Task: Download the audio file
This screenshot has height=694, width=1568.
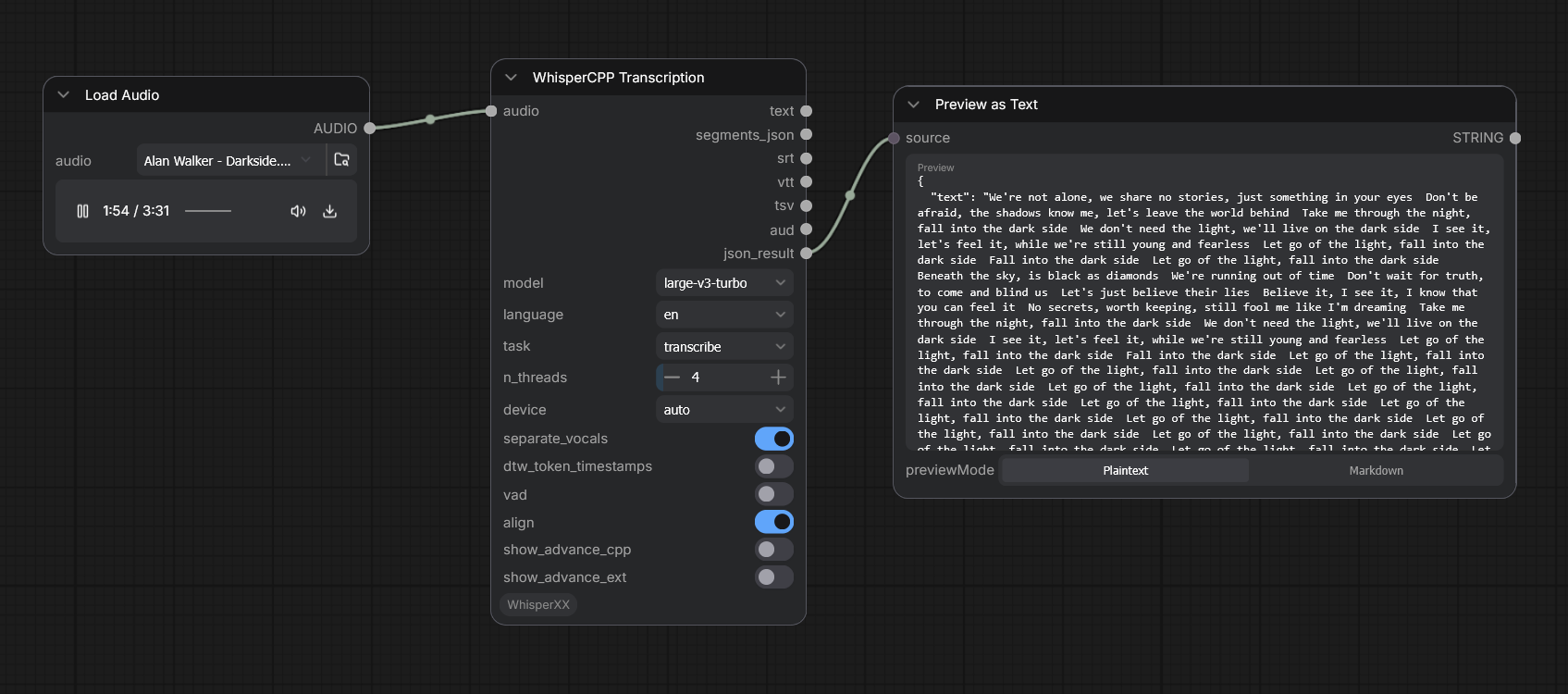Action: (329, 211)
